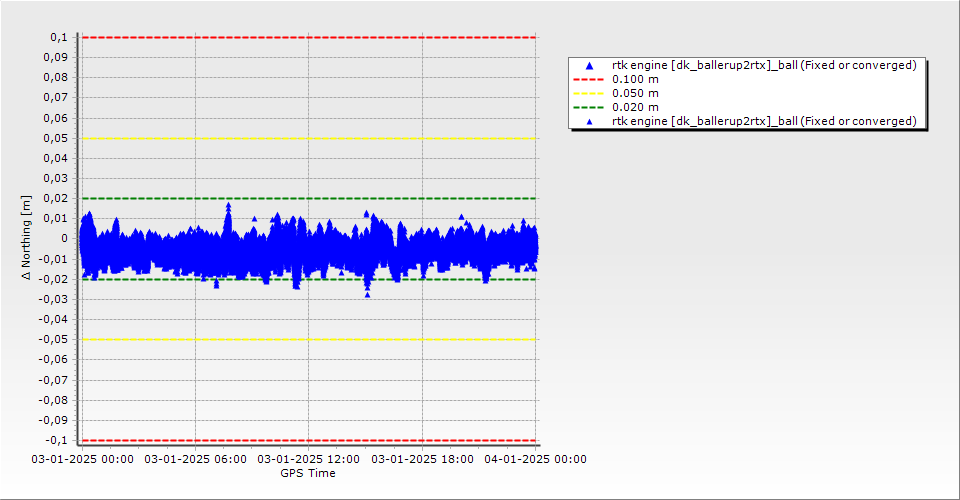Click the 03-01-2025 18:00 time label

click(422, 459)
